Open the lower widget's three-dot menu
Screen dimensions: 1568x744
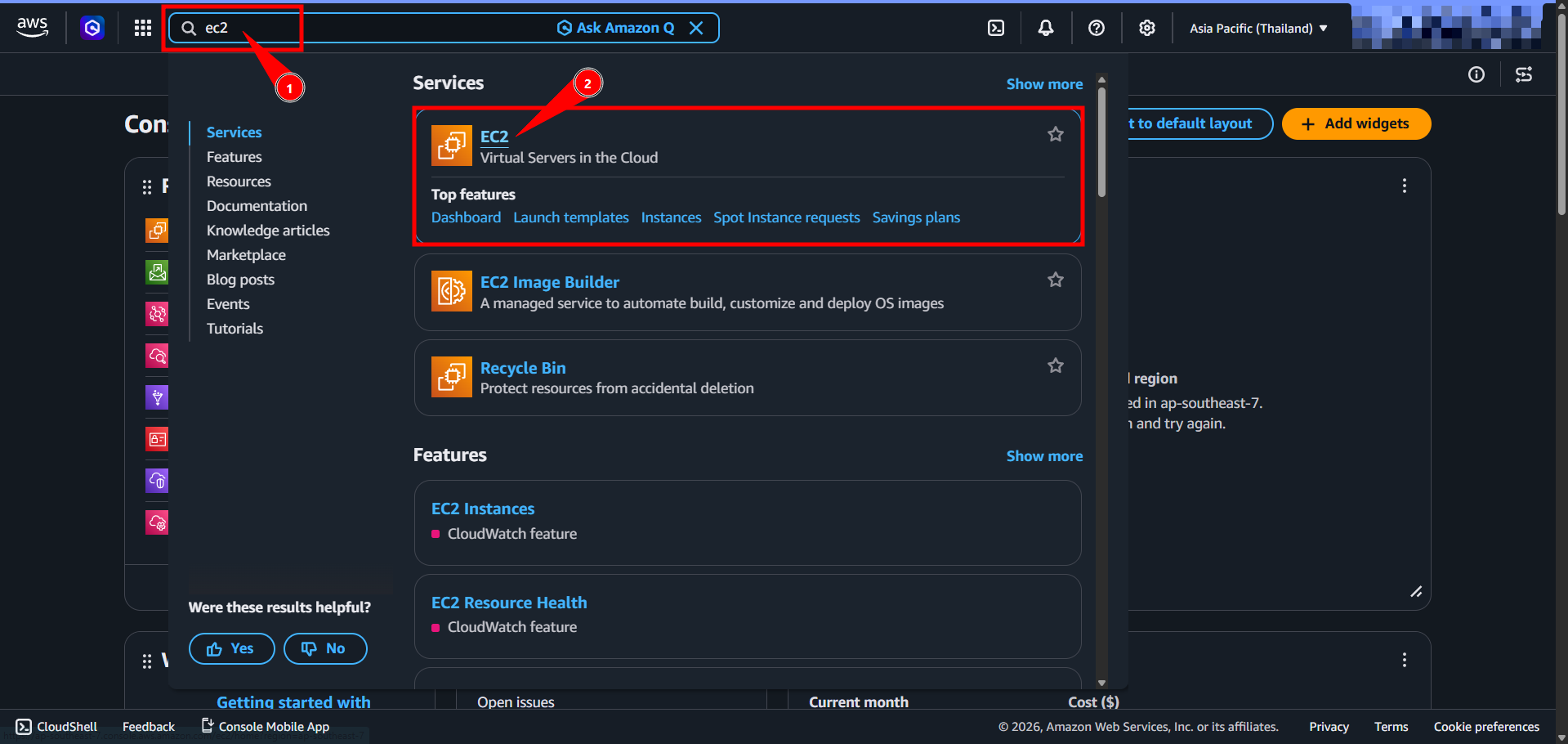click(1405, 660)
